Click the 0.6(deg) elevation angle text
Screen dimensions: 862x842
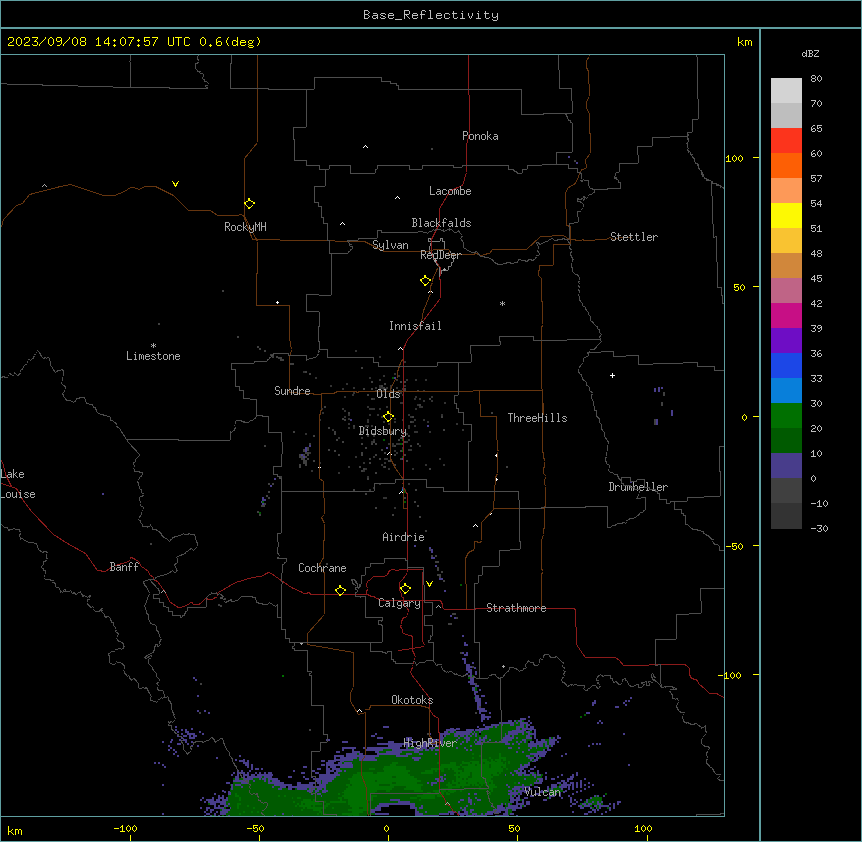click(230, 42)
